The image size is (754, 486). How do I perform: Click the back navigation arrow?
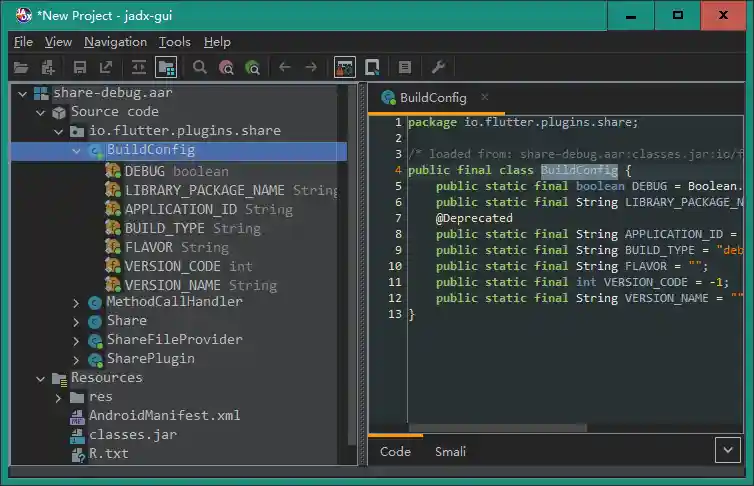285,67
